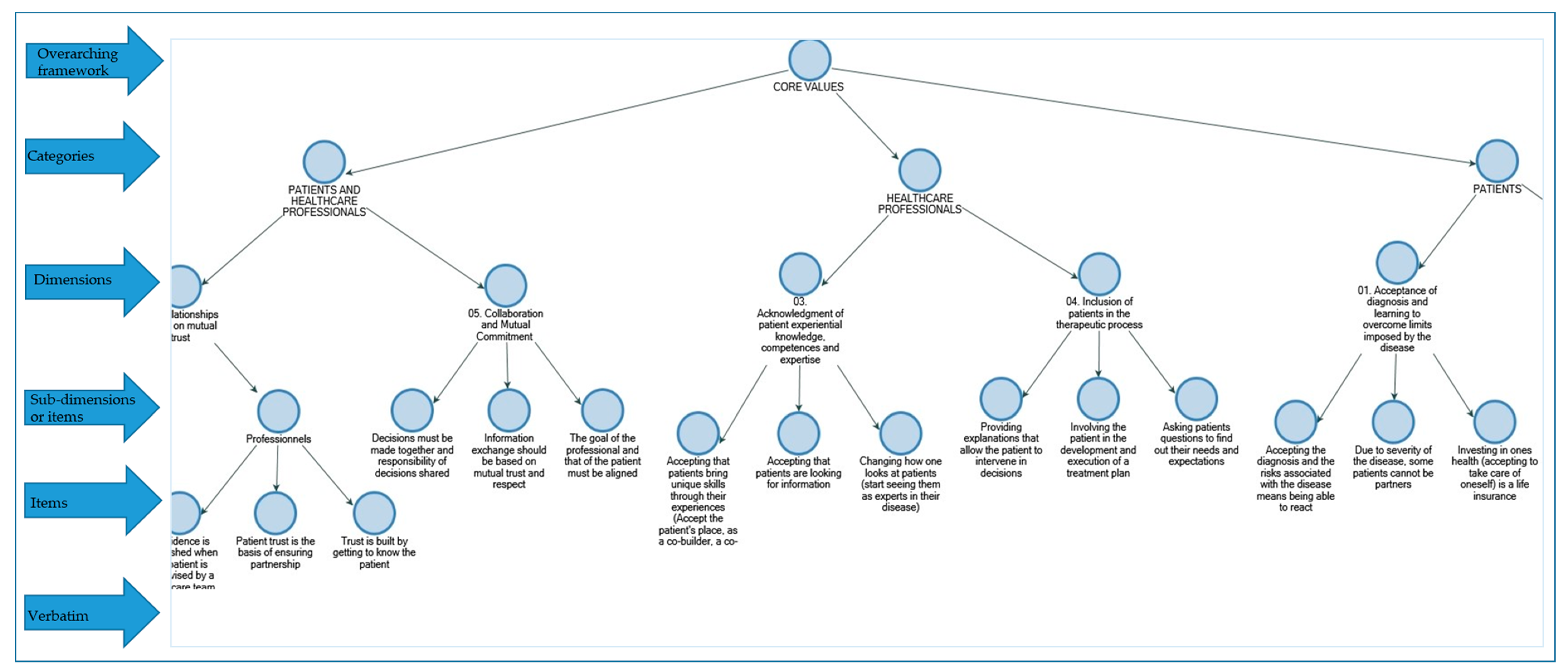Select the Involving the patient in treatment plan node
Image resolution: width=1568 pixels, height=670 pixels.
point(1090,405)
